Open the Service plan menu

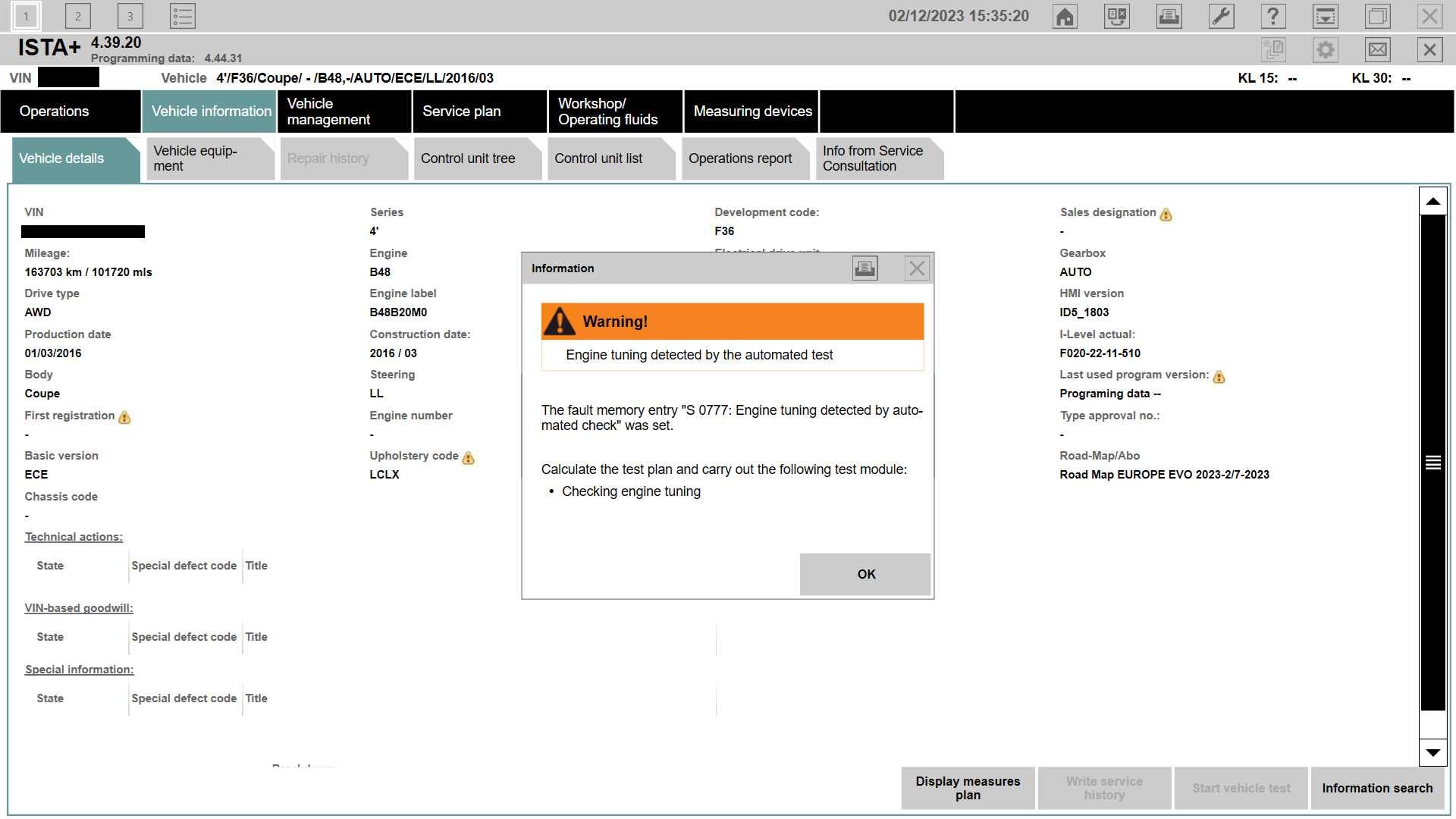tap(480, 111)
